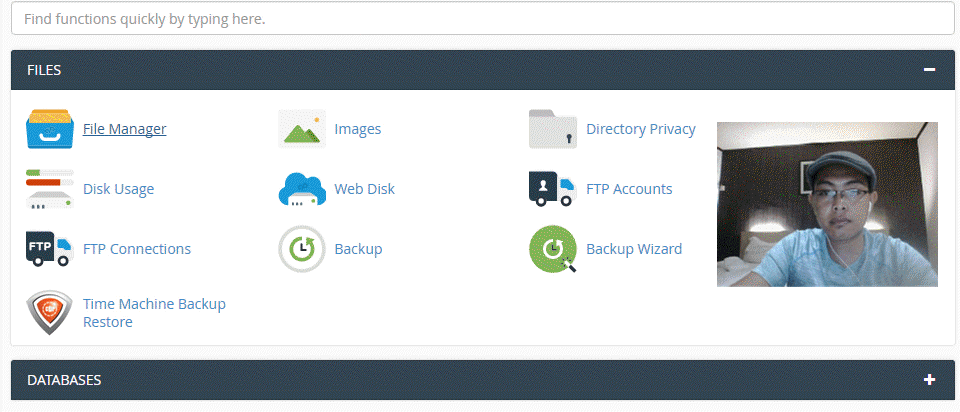The image size is (960, 412).
Task: Focus the find functions search box
Action: (x=482, y=18)
